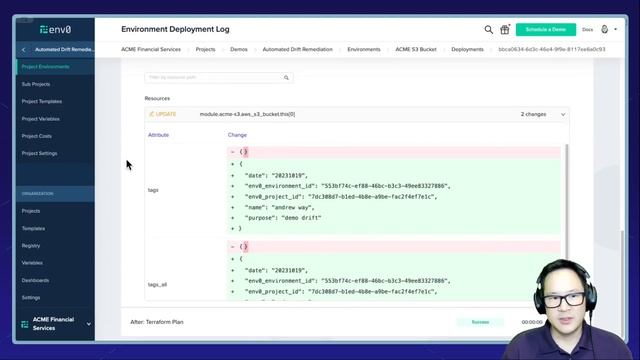The image size is (640, 360).
Task: Open Project Templates in sidebar
Action: coord(42,101)
